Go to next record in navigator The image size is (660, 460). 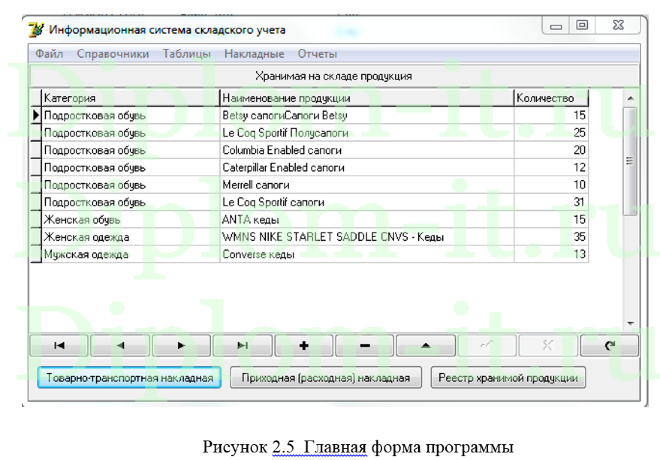click(x=181, y=345)
